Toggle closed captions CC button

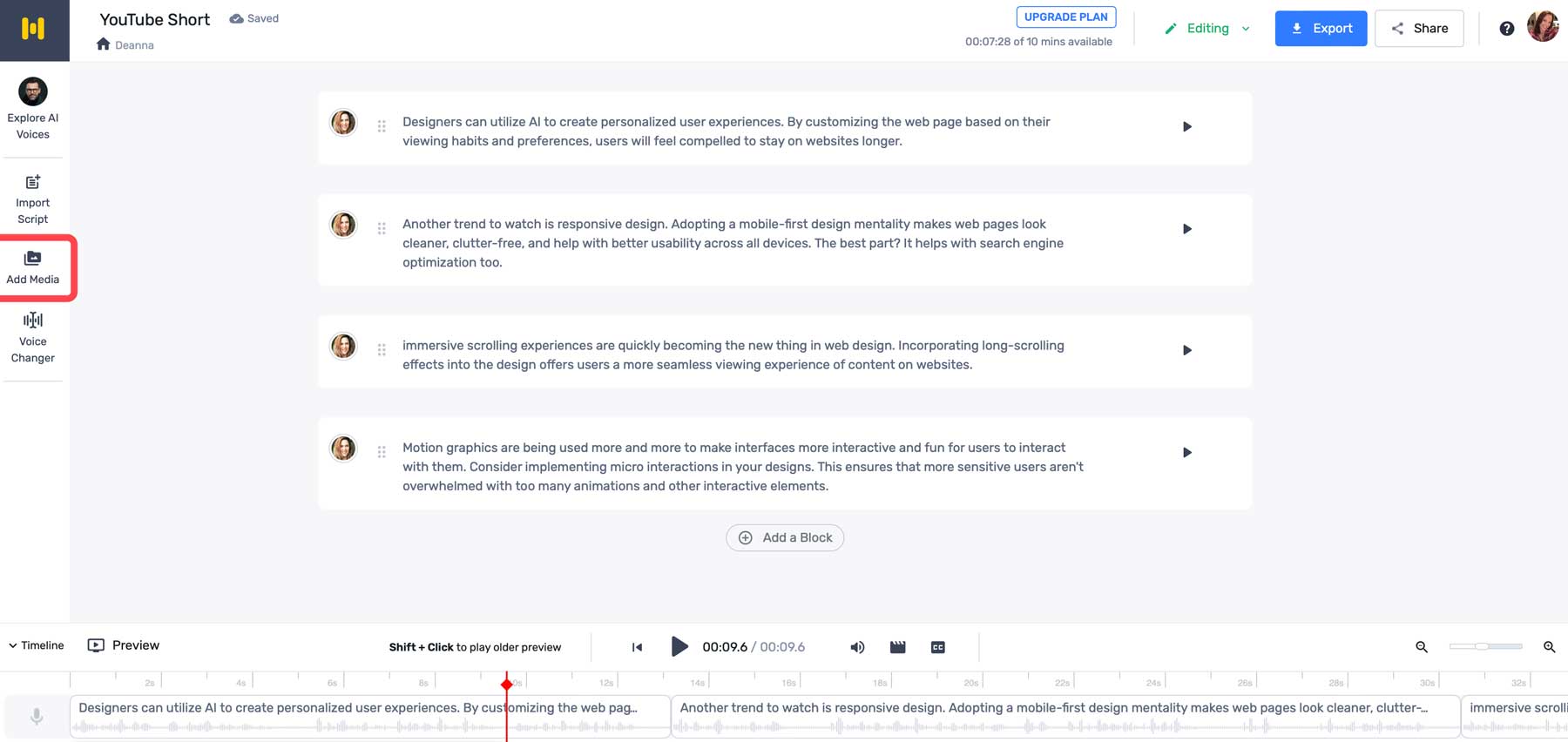[938, 647]
